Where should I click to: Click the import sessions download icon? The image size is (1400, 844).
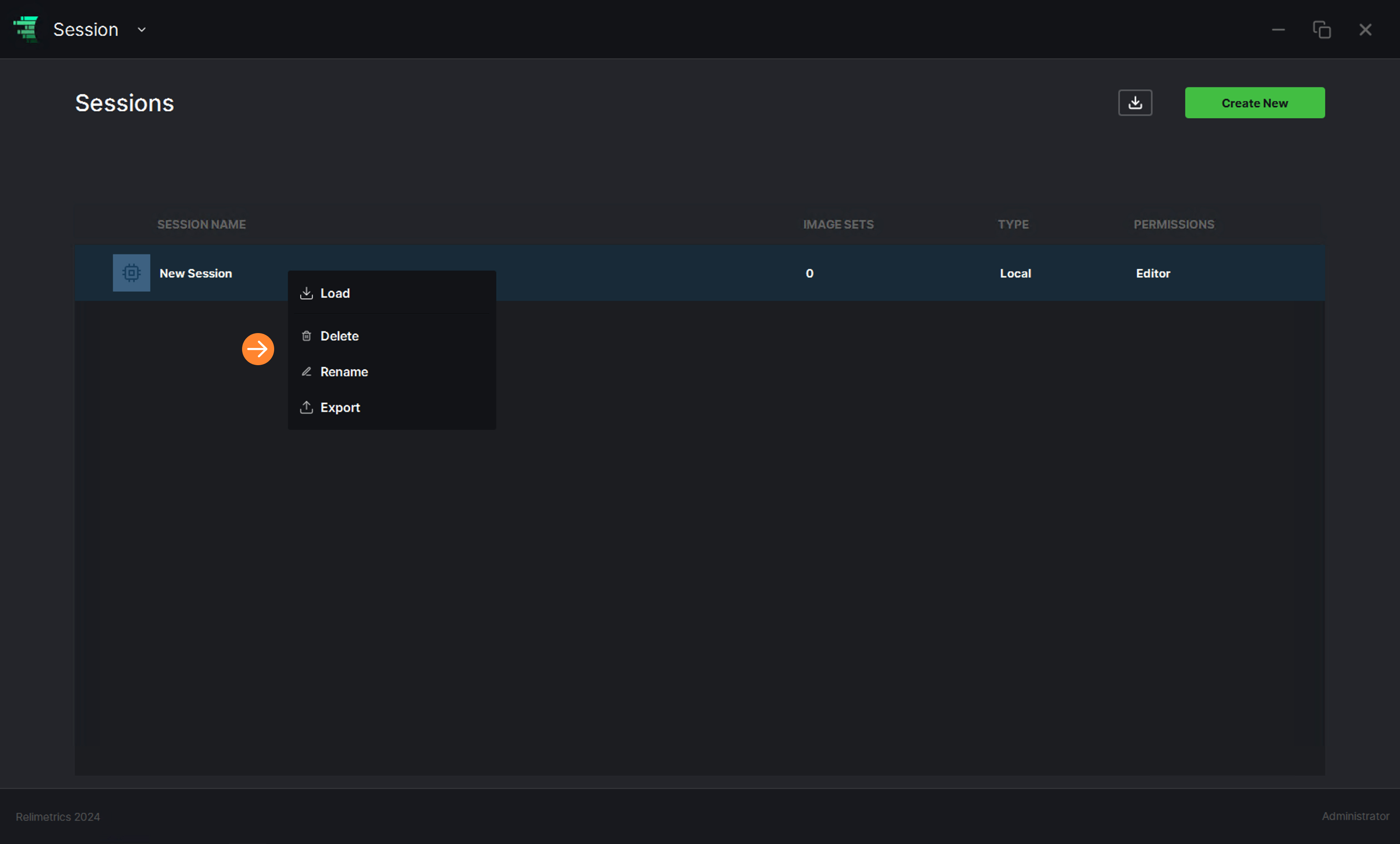(x=1135, y=103)
